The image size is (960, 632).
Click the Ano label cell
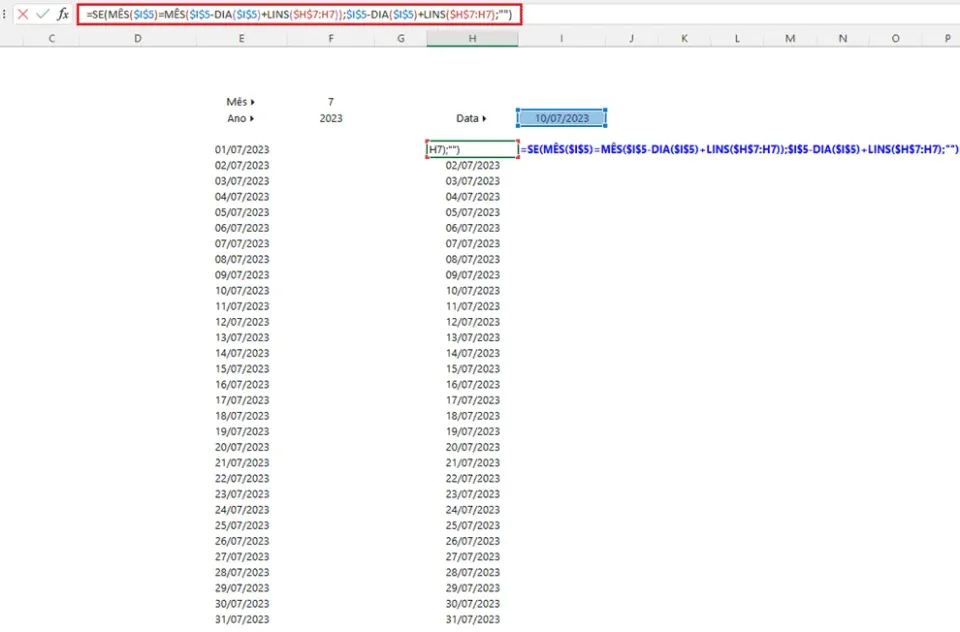pos(241,118)
